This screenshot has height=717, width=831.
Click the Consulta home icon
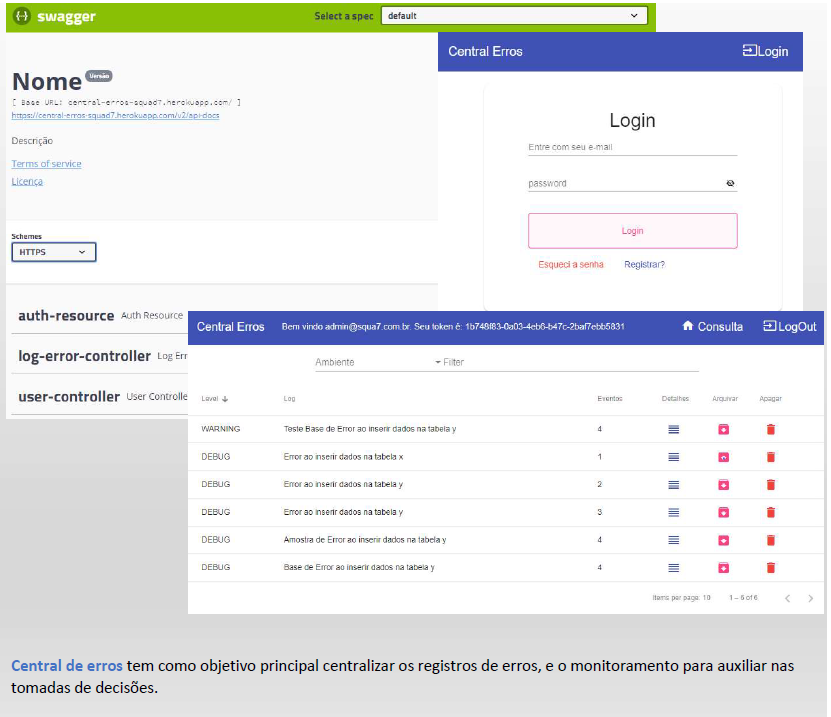(687, 326)
